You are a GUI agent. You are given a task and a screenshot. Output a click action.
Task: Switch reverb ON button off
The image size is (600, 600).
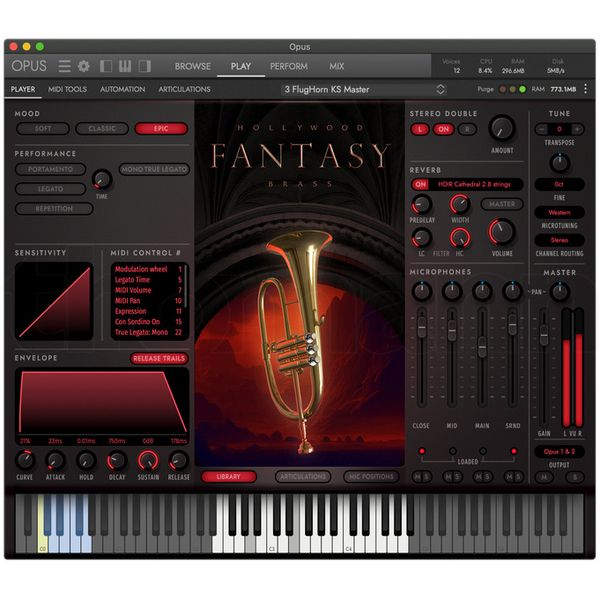[x=421, y=184]
